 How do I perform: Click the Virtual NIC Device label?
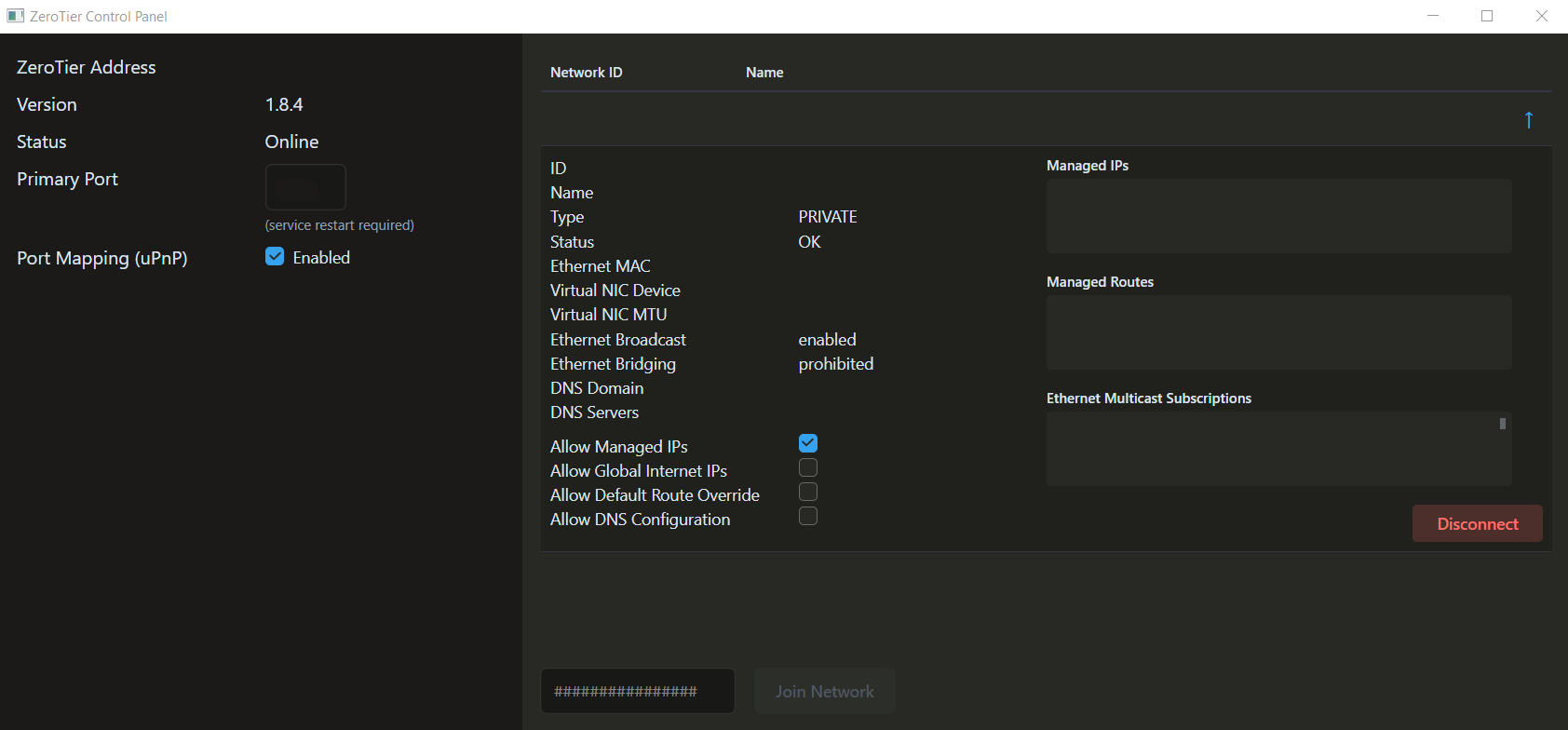(615, 291)
